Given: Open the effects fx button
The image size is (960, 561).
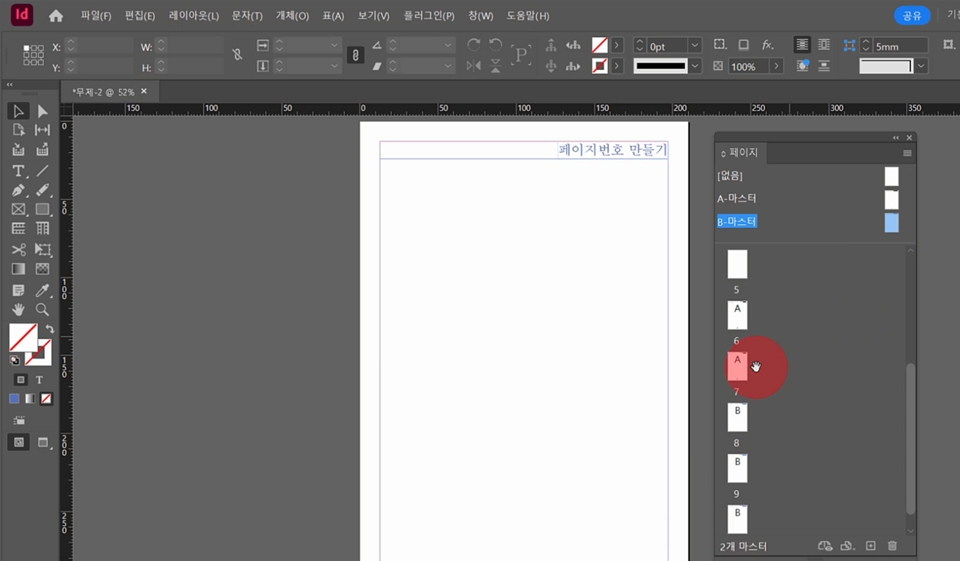Looking at the screenshot, I should coord(767,45).
